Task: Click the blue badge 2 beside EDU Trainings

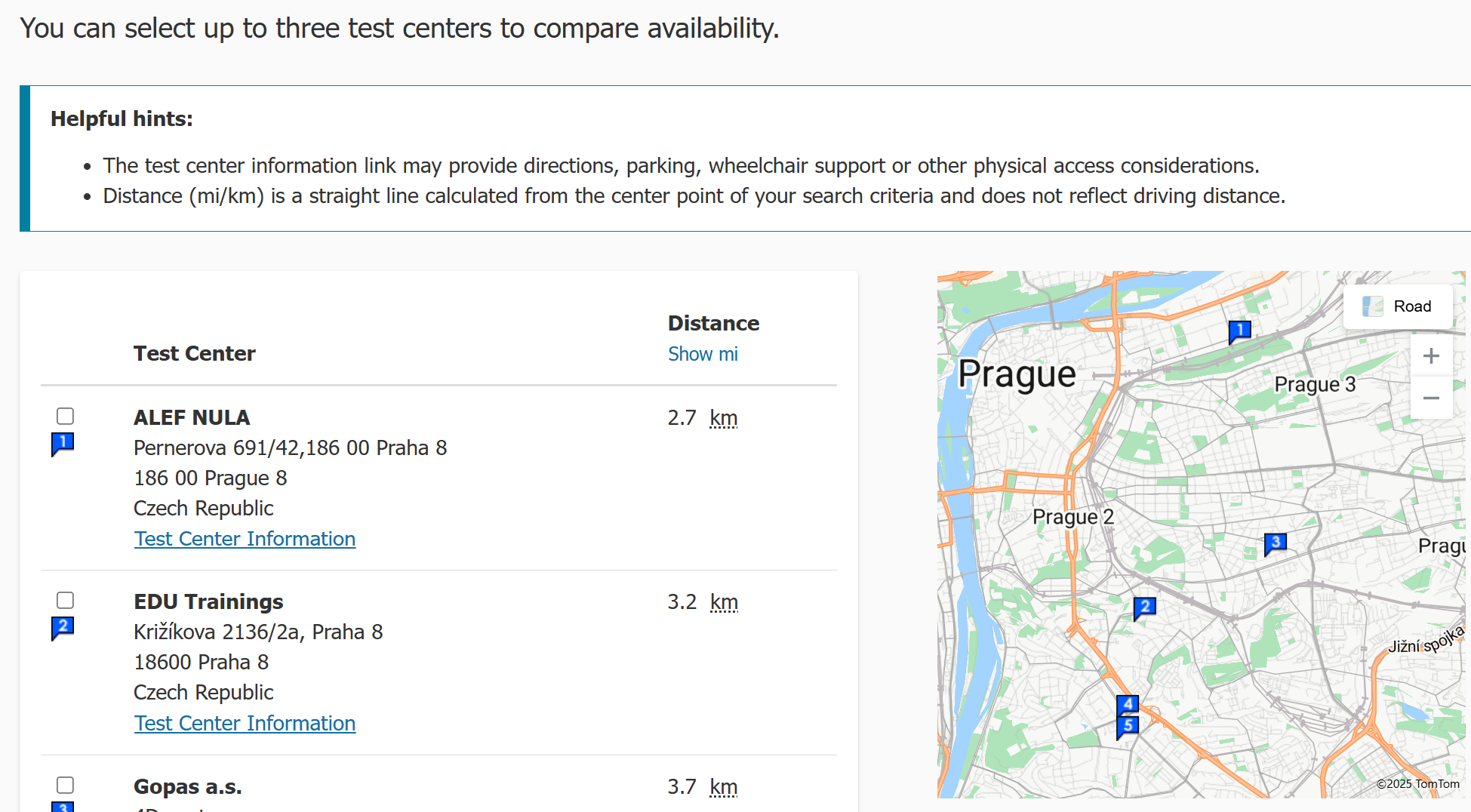Action: point(63,627)
